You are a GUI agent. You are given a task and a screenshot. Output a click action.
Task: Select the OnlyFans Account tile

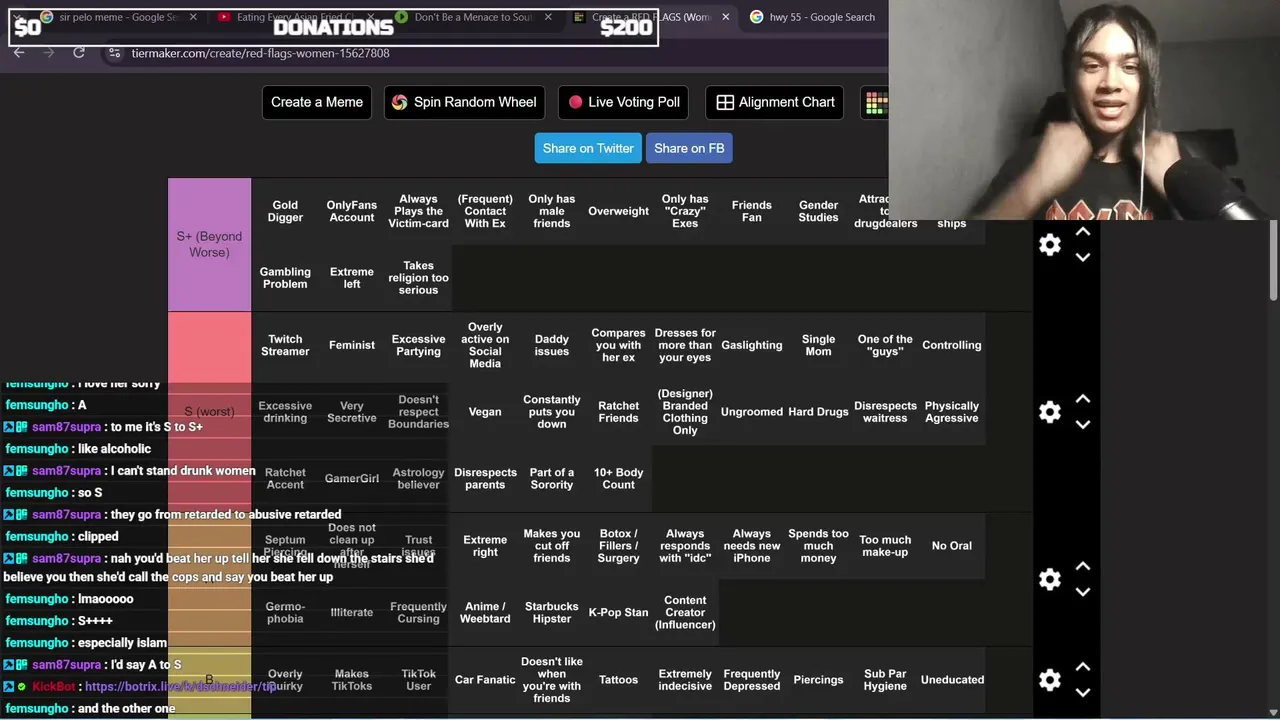click(352, 211)
